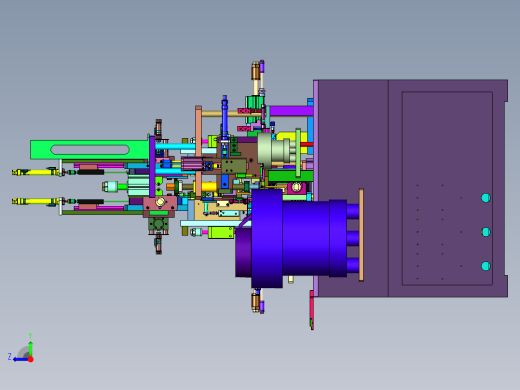
Task: Pick the middle cyan round button on the cabinet
Action: (486, 232)
